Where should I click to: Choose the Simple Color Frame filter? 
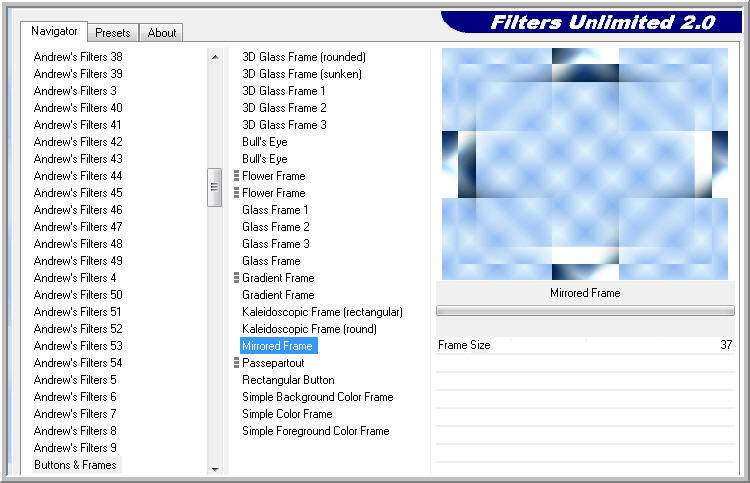pos(287,414)
